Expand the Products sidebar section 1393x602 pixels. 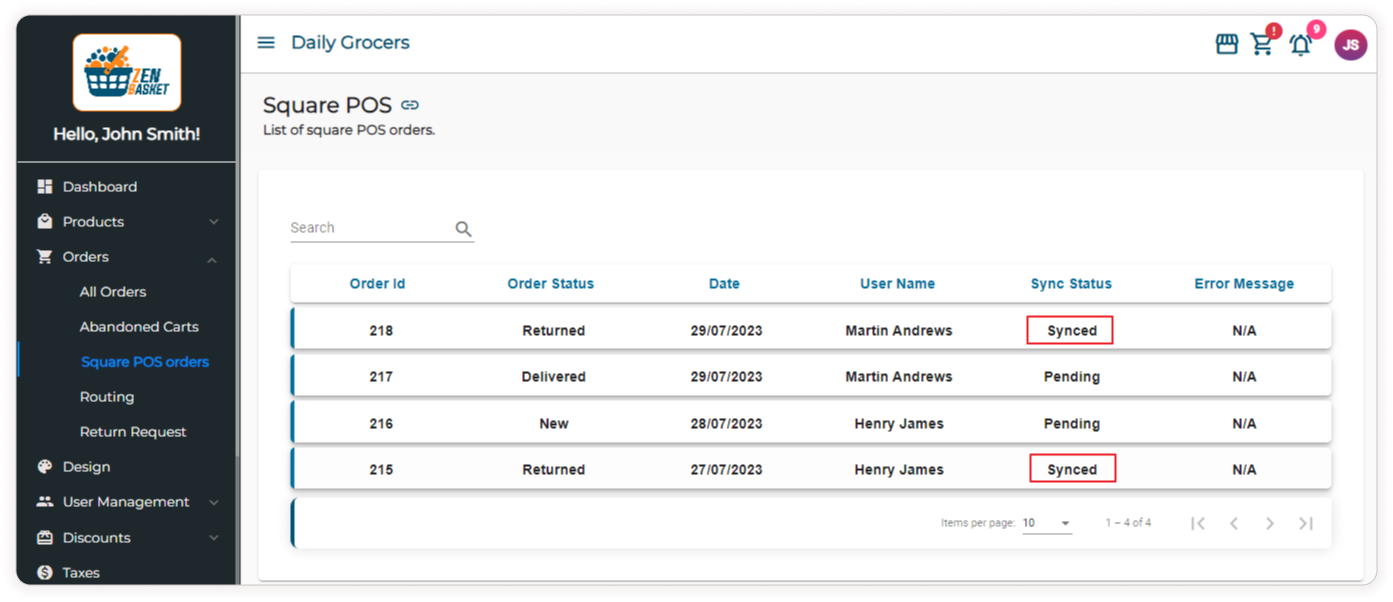pyautogui.click(x=213, y=221)
